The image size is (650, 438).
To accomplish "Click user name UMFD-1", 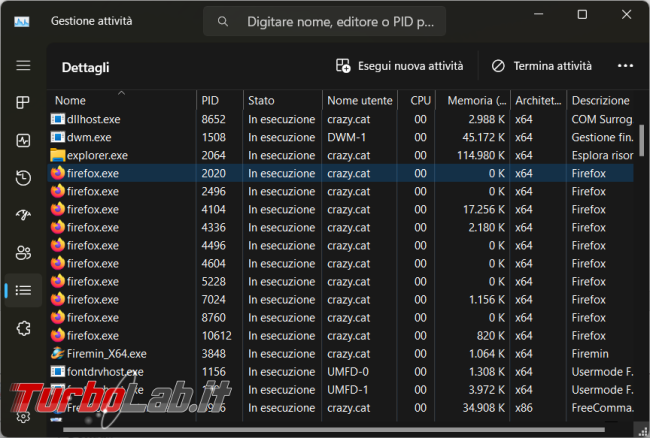I will [x=348, y=390].
